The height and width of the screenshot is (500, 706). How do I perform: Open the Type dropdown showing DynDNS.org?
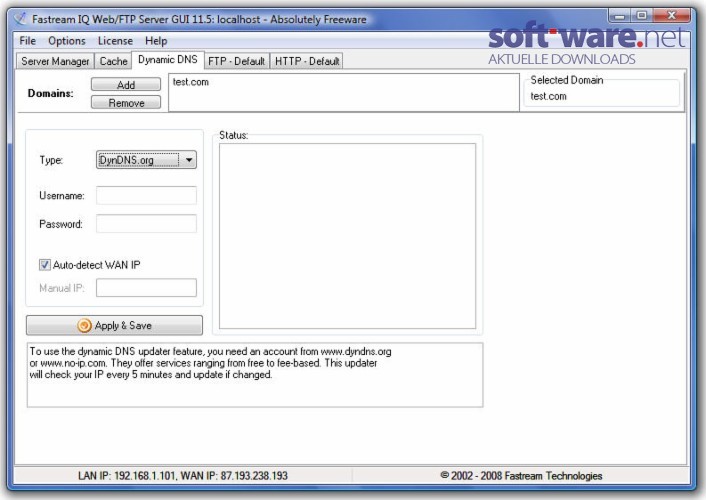[146, 160]
